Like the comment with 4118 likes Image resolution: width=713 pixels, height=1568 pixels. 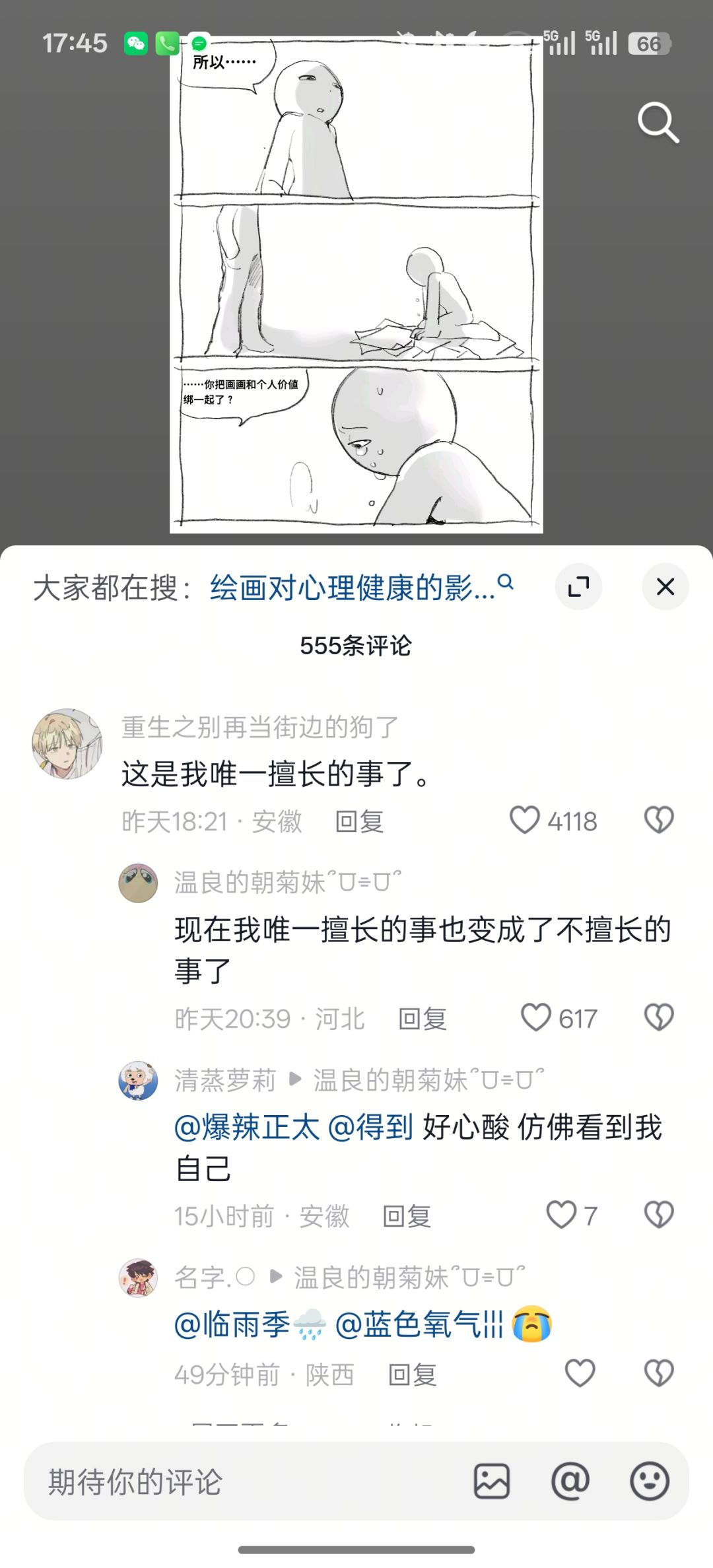tap(525, 821)
